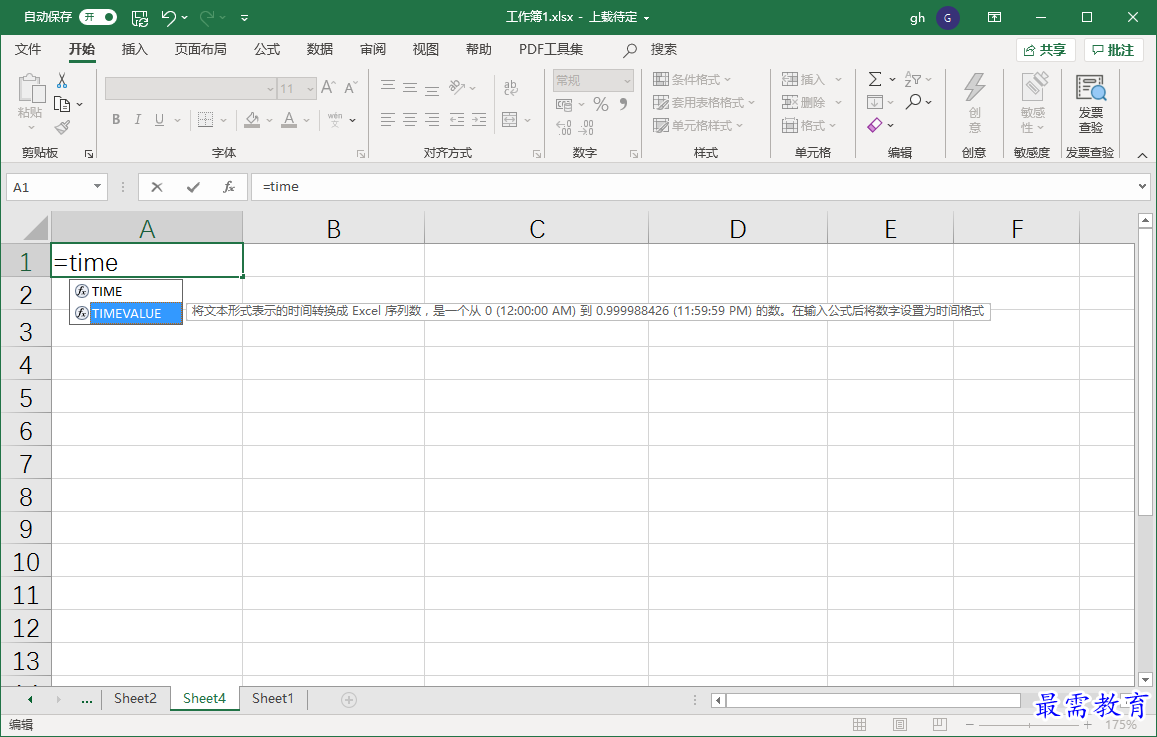This screenshot has height=737, width=1157.
Task: Switch to the 公式 tab
Action: click(x=267, y=49)
